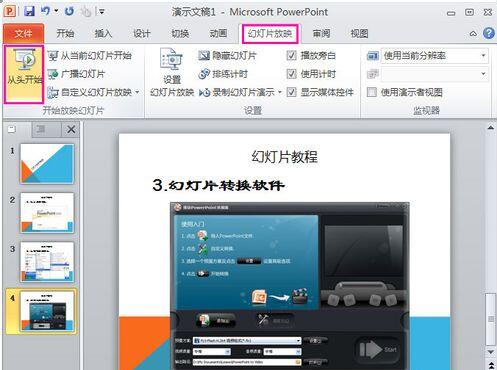Click the PowerPoint application icon

pos(10,11)
